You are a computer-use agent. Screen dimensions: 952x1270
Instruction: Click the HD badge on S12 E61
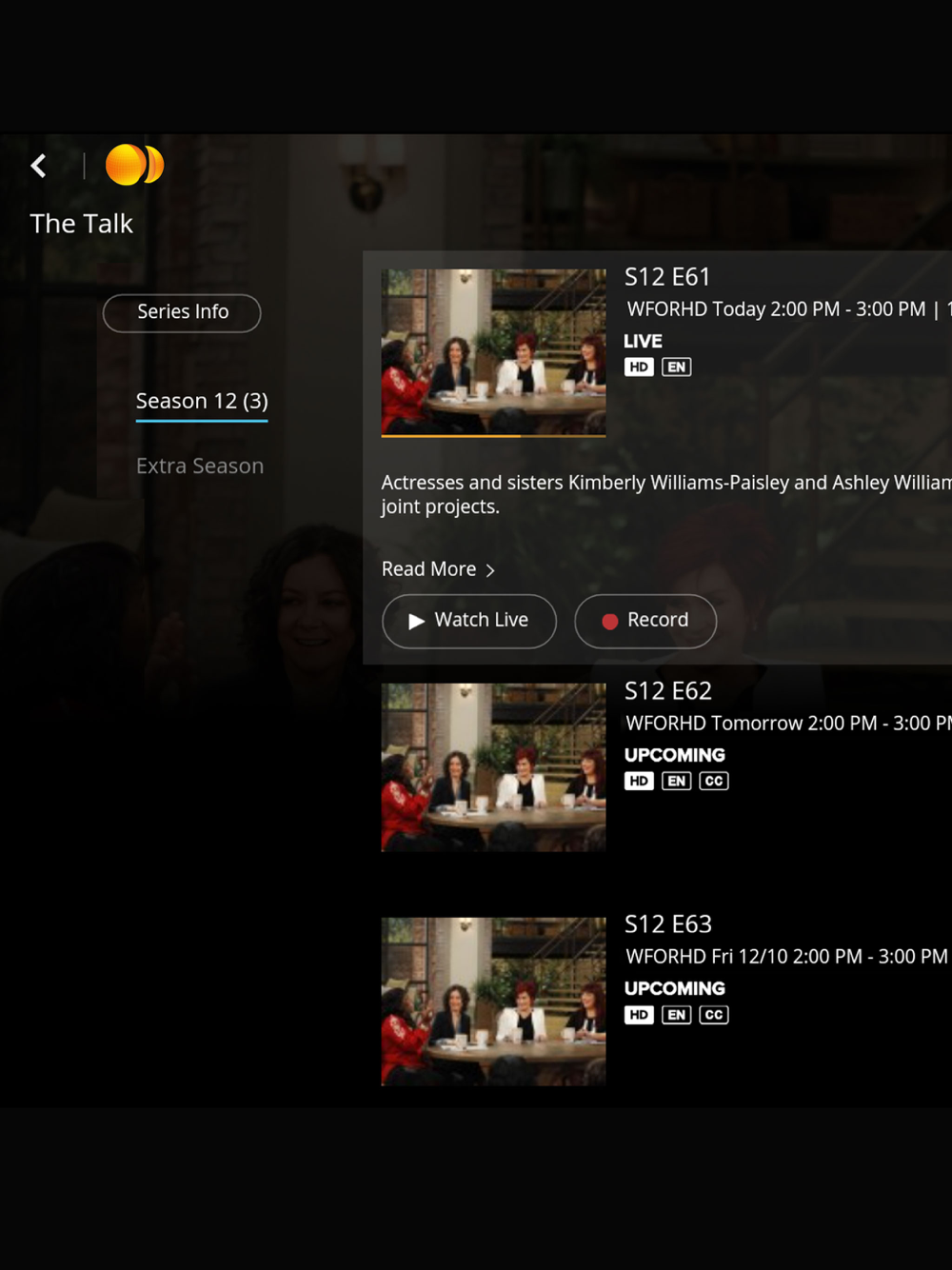point(639,367)
